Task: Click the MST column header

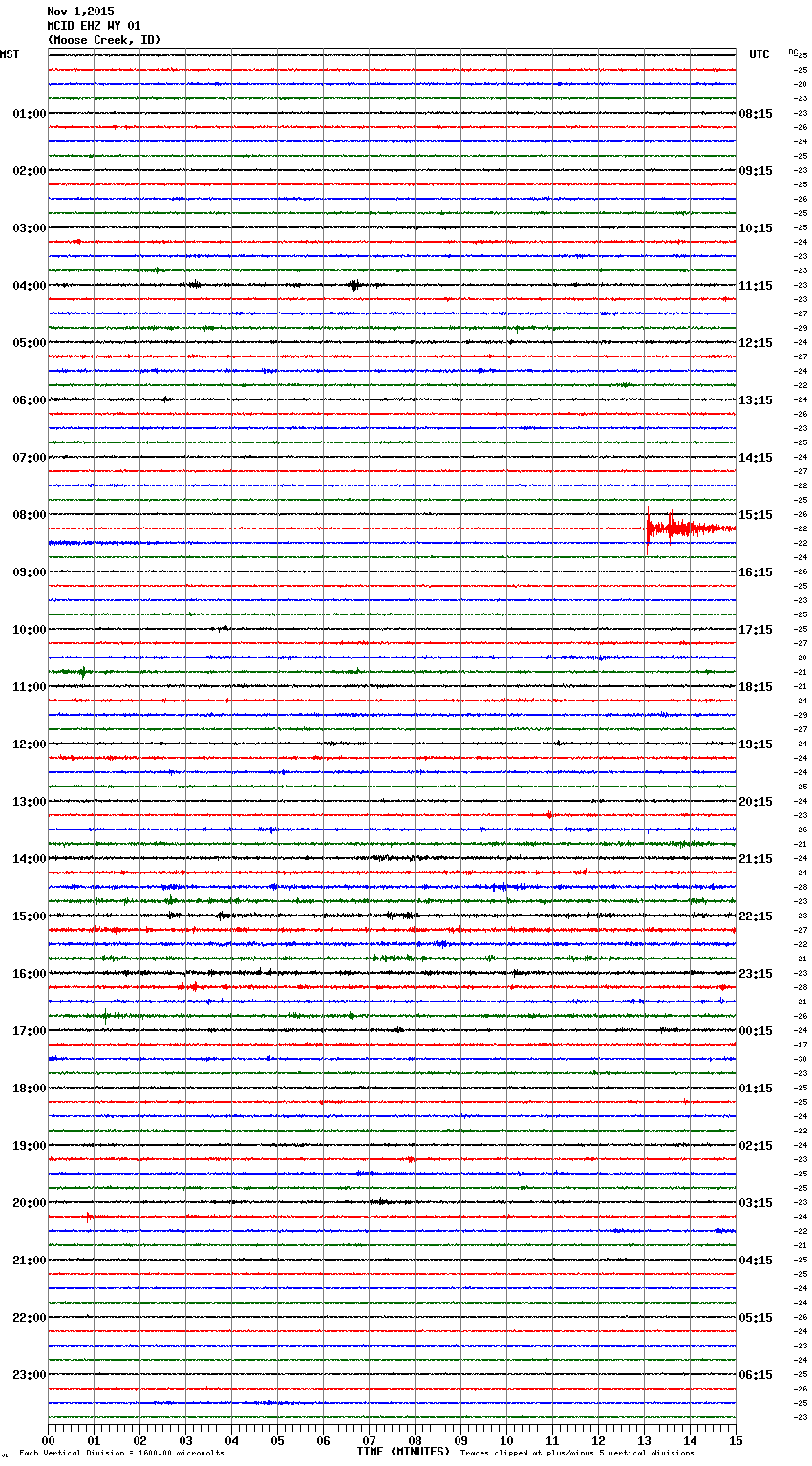Action: point(10,54)
